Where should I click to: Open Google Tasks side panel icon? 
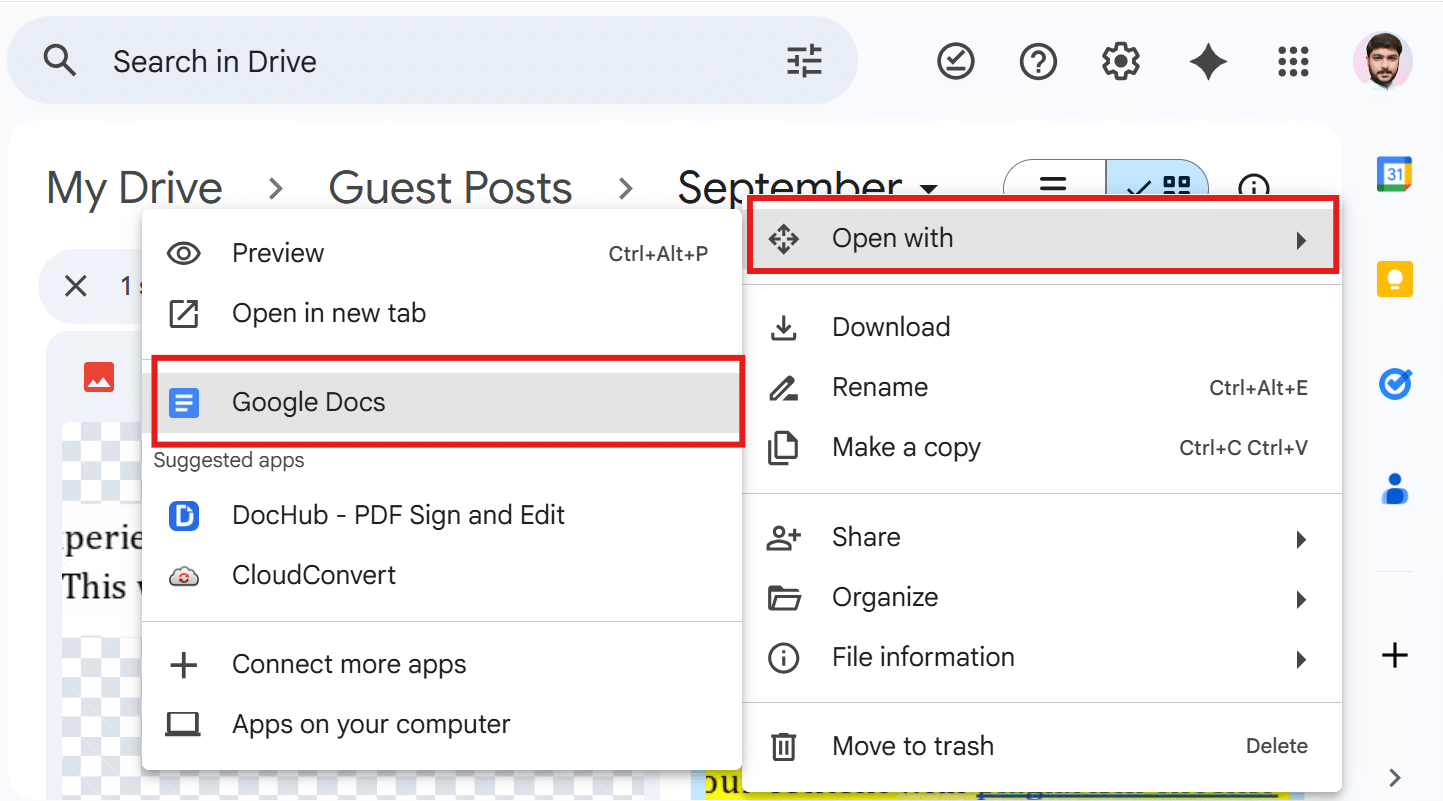[1394, 384]
